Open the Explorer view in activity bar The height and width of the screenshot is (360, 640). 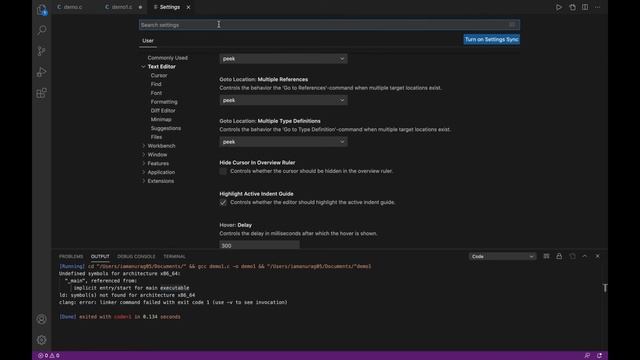(42, 9)
